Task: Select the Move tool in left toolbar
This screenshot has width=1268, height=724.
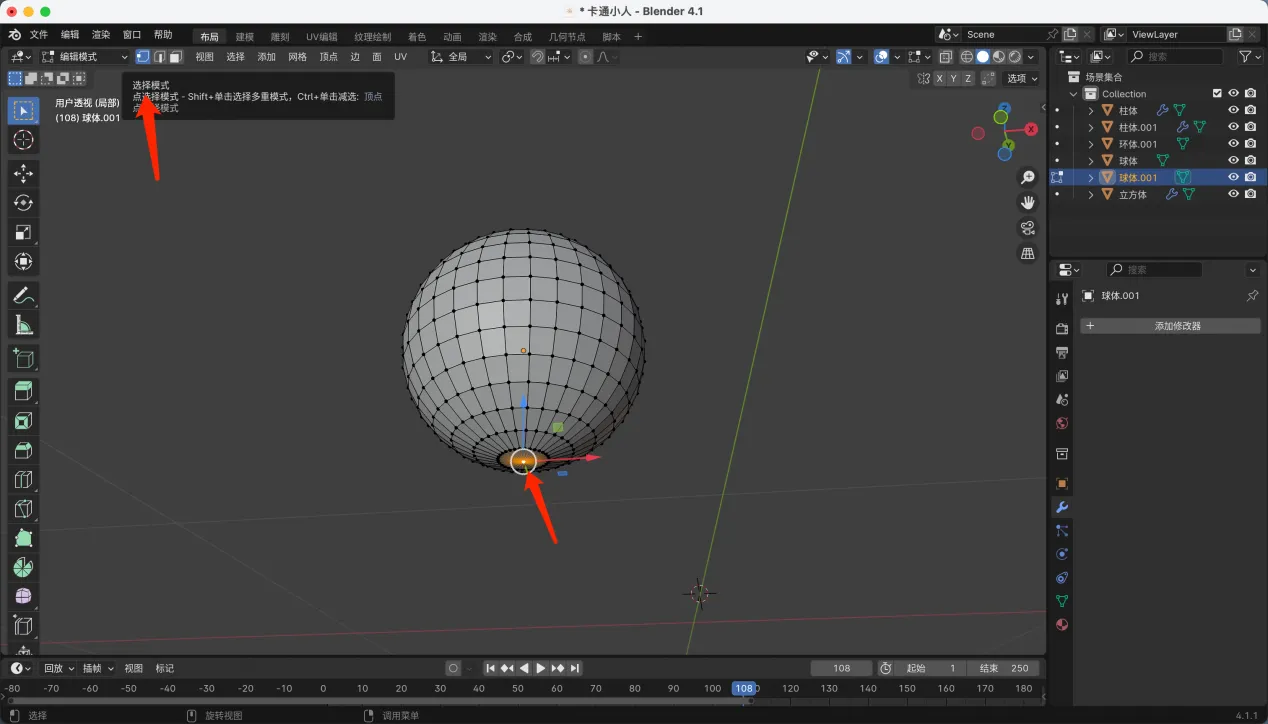Action: click(23, 174)
